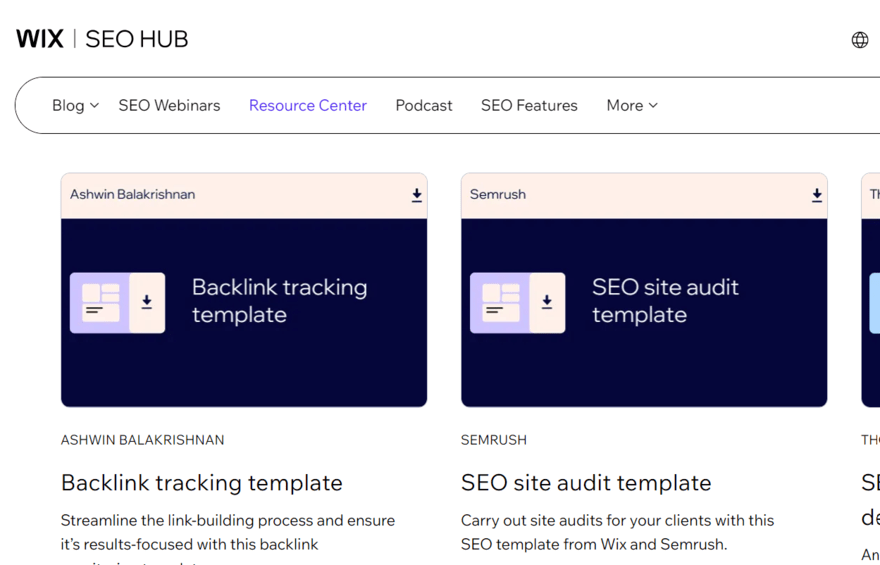This screenshot has width=880, height=565.
Task: Click 'Semrush' text in card header
Action: coord(498,195)
